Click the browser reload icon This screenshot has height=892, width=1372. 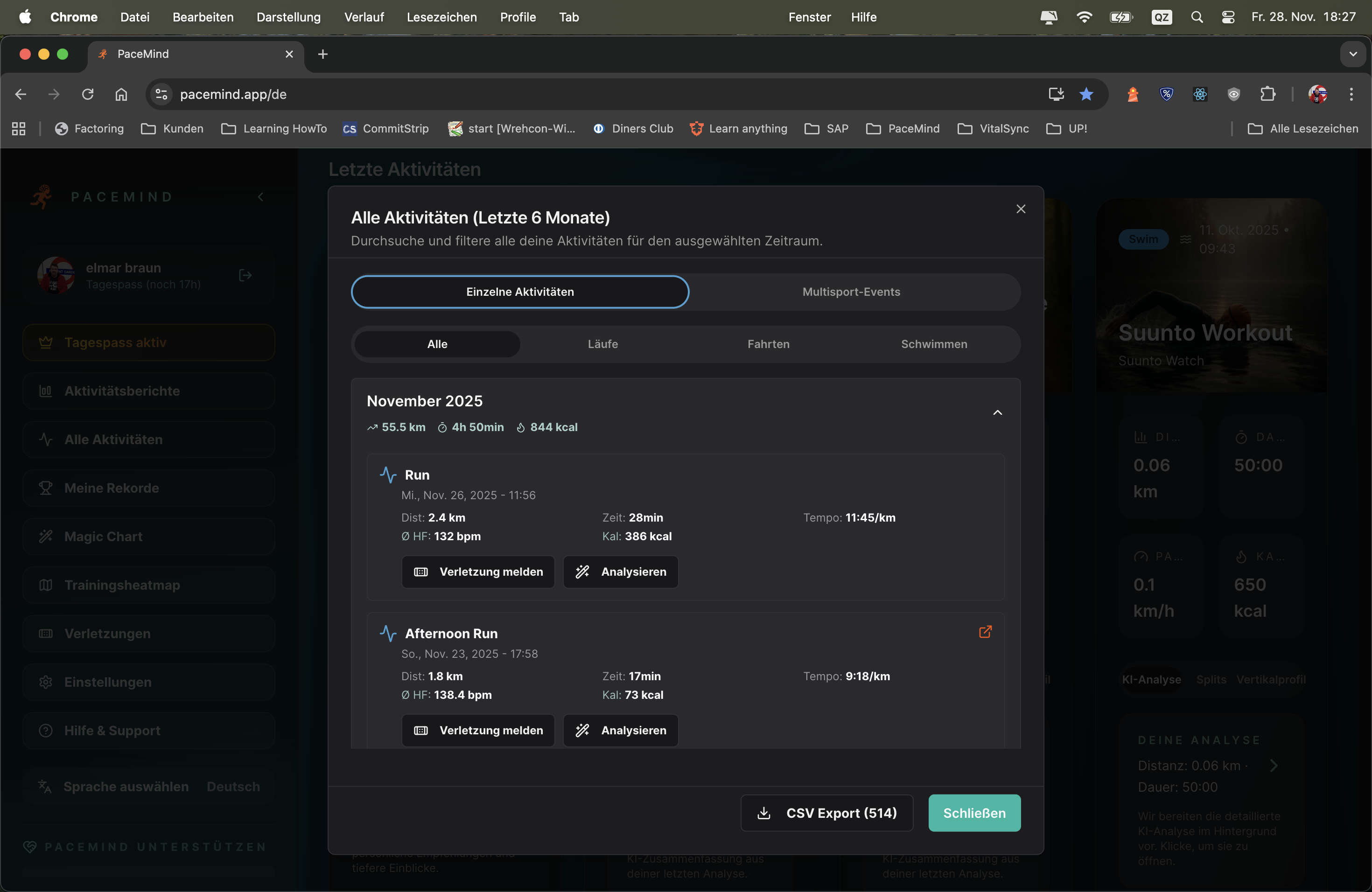pyautogui.click(x=88, y=95)
